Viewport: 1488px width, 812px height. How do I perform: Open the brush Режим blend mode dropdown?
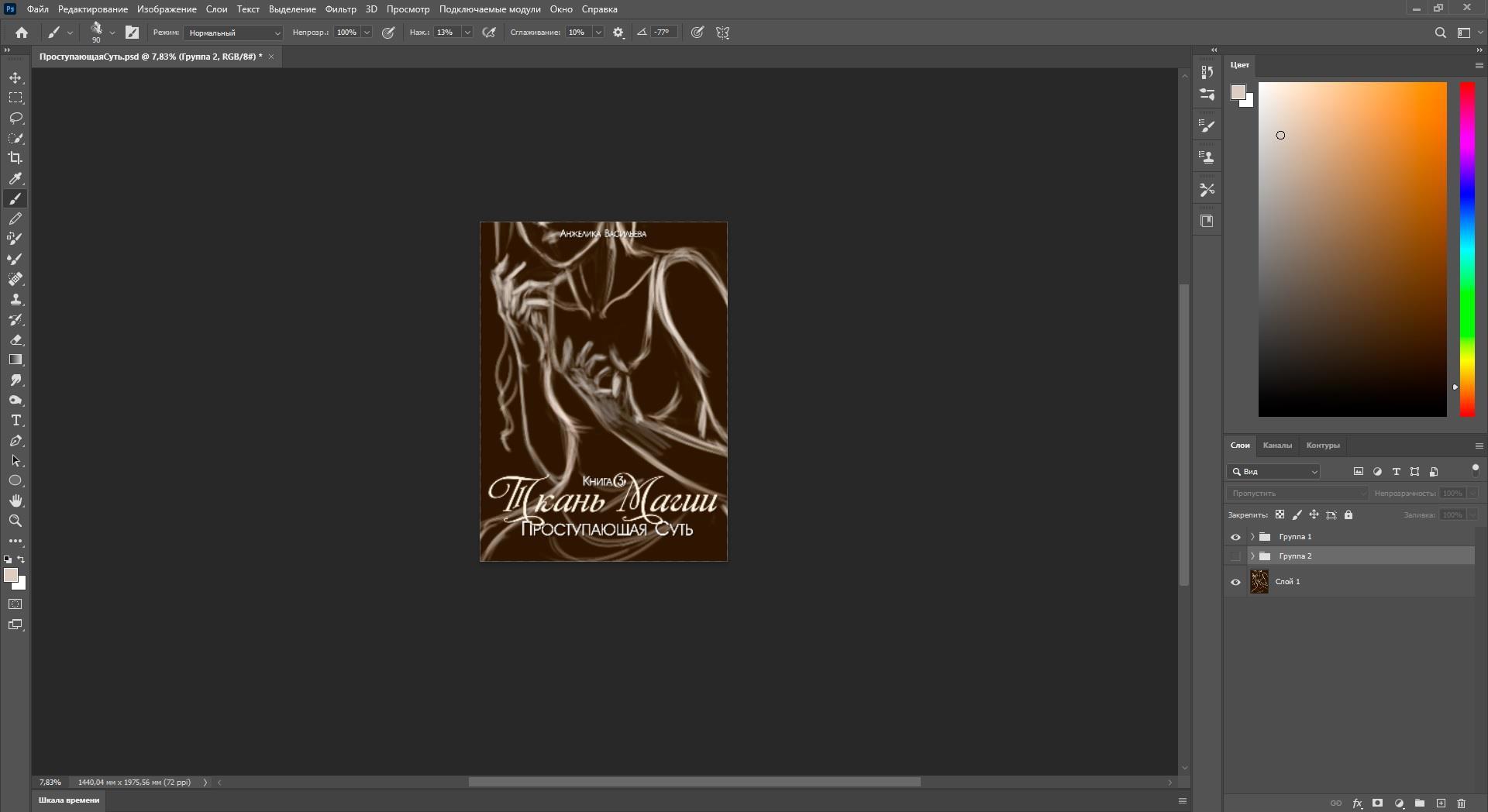233,33
